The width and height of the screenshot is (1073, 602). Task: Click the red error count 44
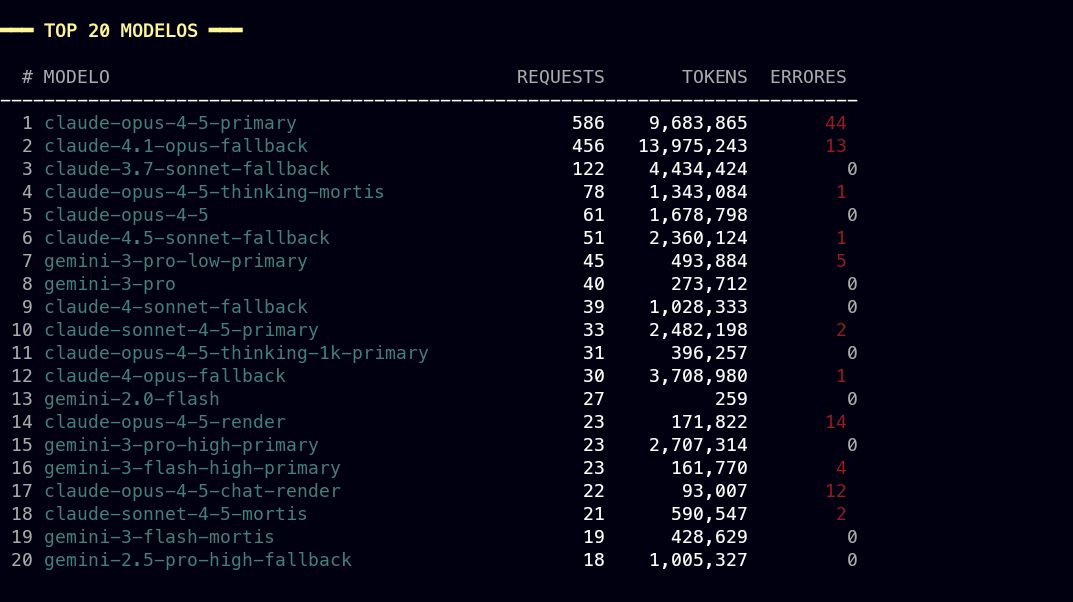tap(836, 123)
